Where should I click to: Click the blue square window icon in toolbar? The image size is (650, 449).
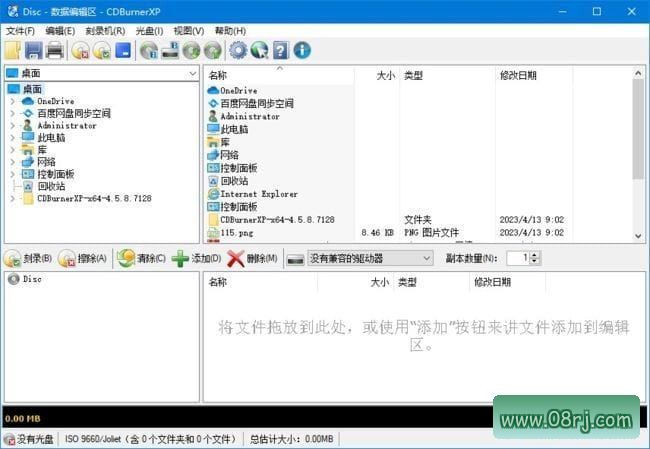point(123,51)
